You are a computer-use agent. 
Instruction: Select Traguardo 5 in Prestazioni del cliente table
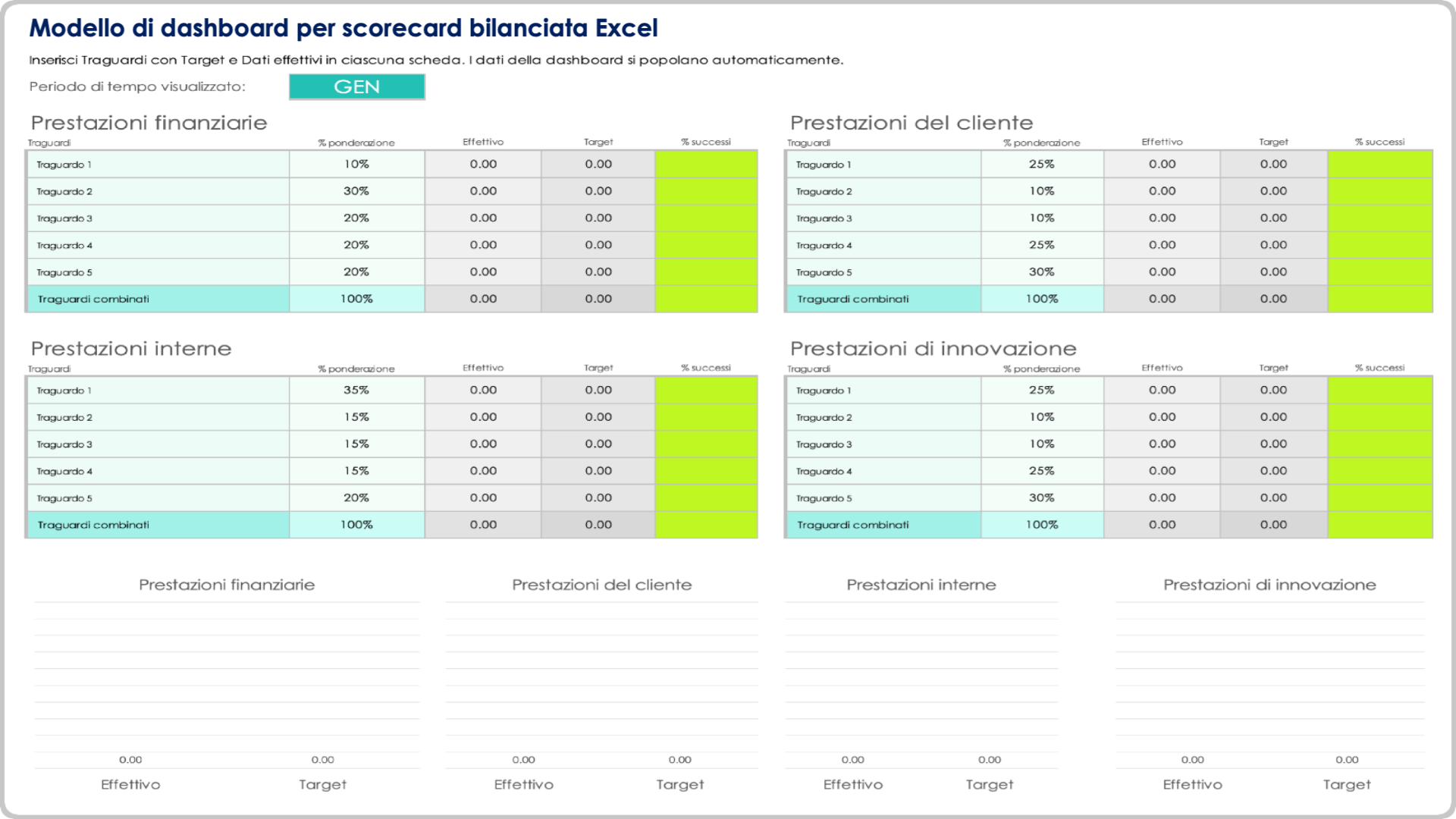click(883, 272)
